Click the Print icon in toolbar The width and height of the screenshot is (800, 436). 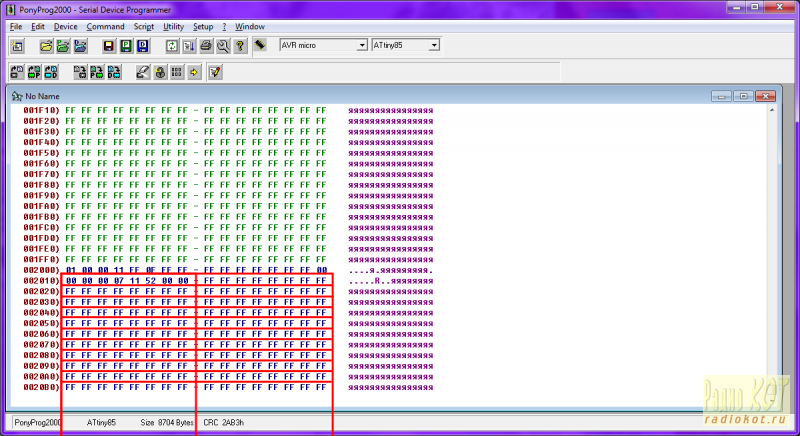coord(206,46)
